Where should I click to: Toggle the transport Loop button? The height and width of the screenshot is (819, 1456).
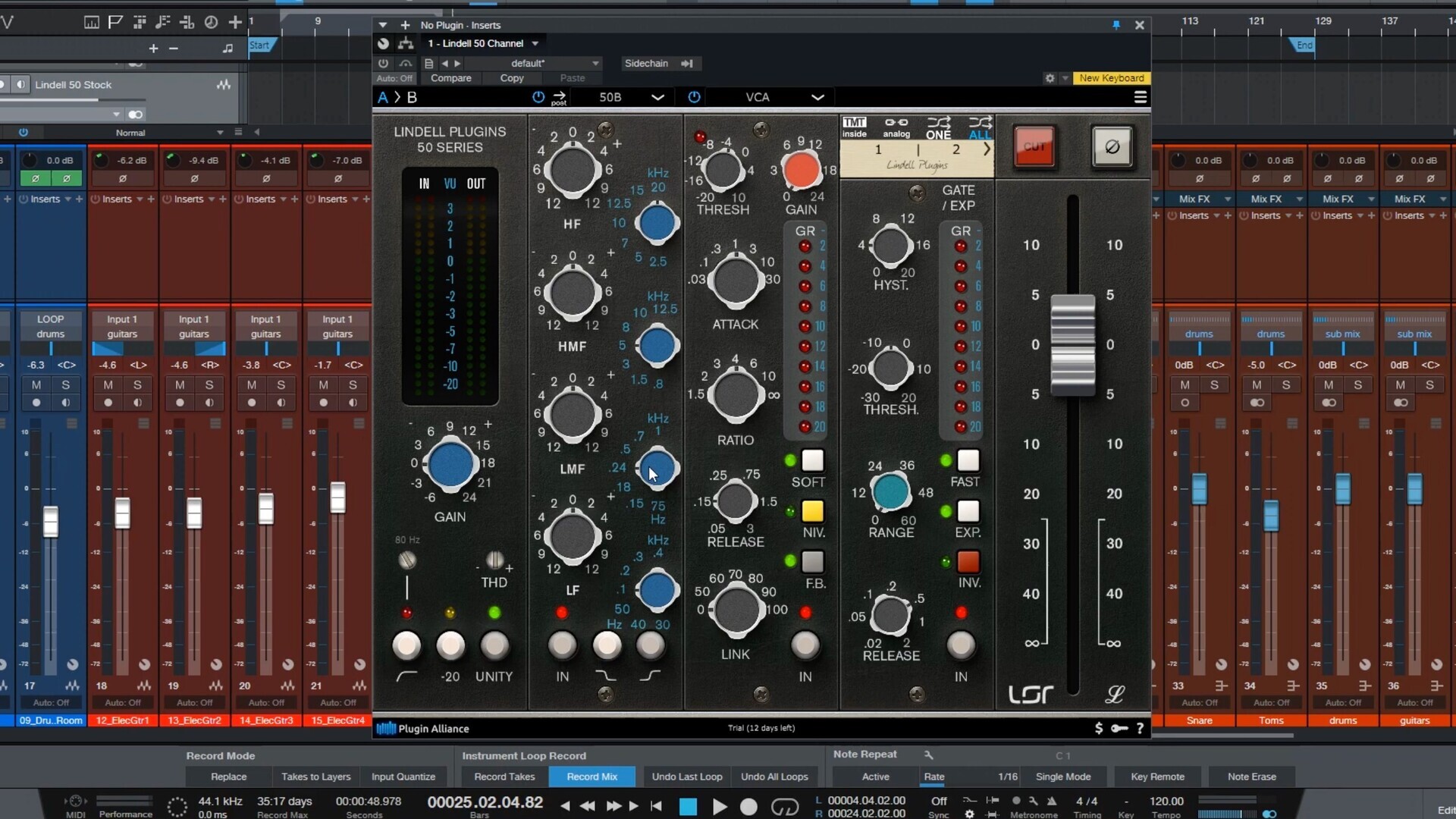click(785, 806)
